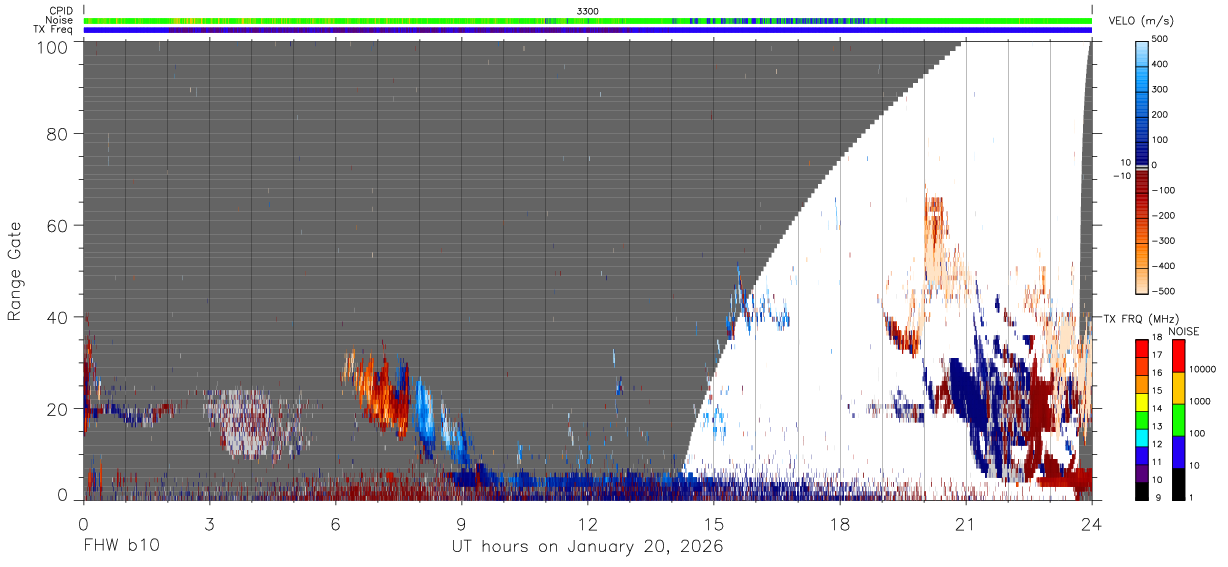Click the 100 range gate tick label

tap(52, 46)
